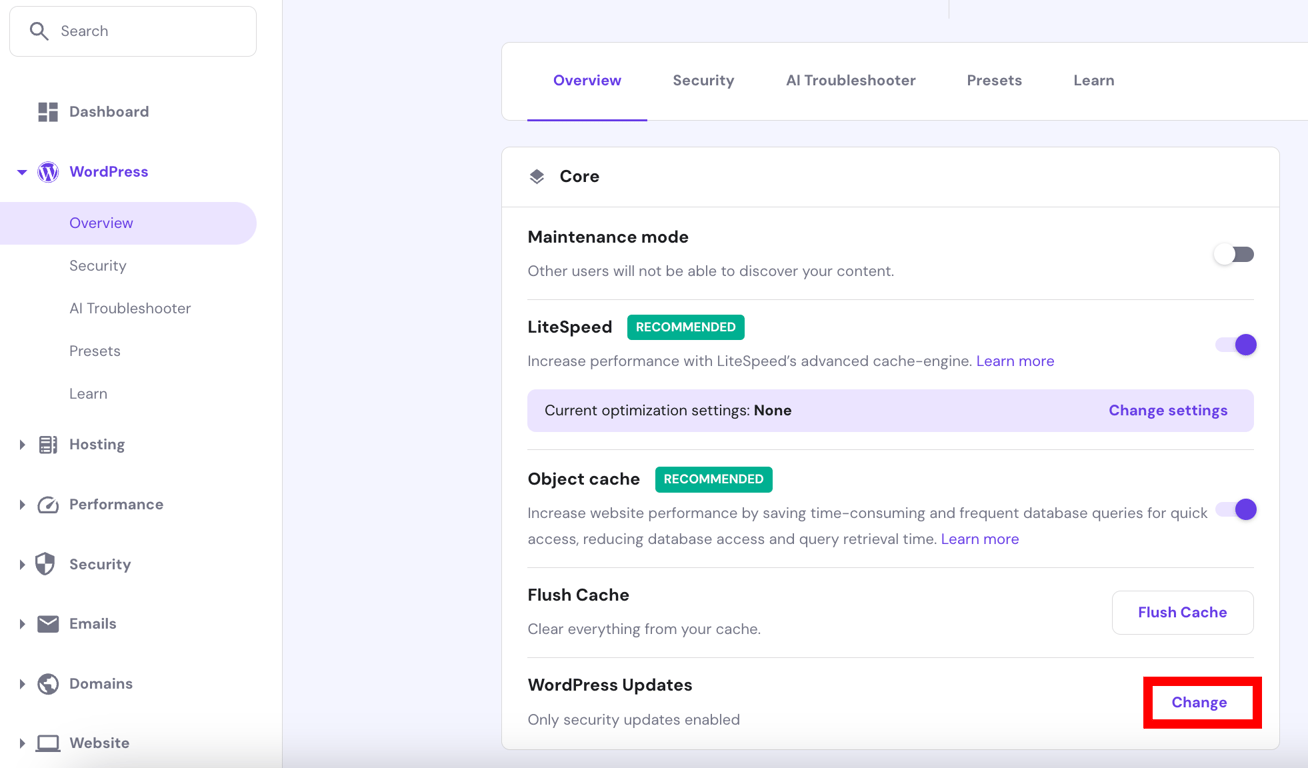Click inside the Search input field
The image size is (1308, 768).
click(132, 31)
